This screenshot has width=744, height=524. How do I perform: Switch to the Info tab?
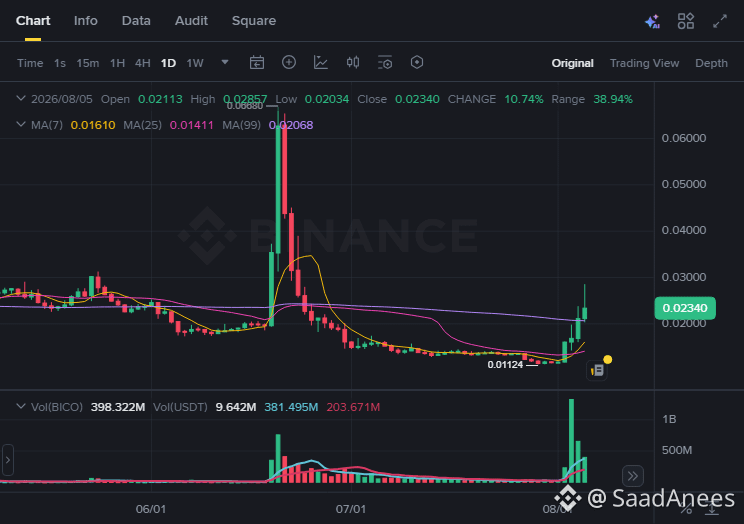click(86, 21)
